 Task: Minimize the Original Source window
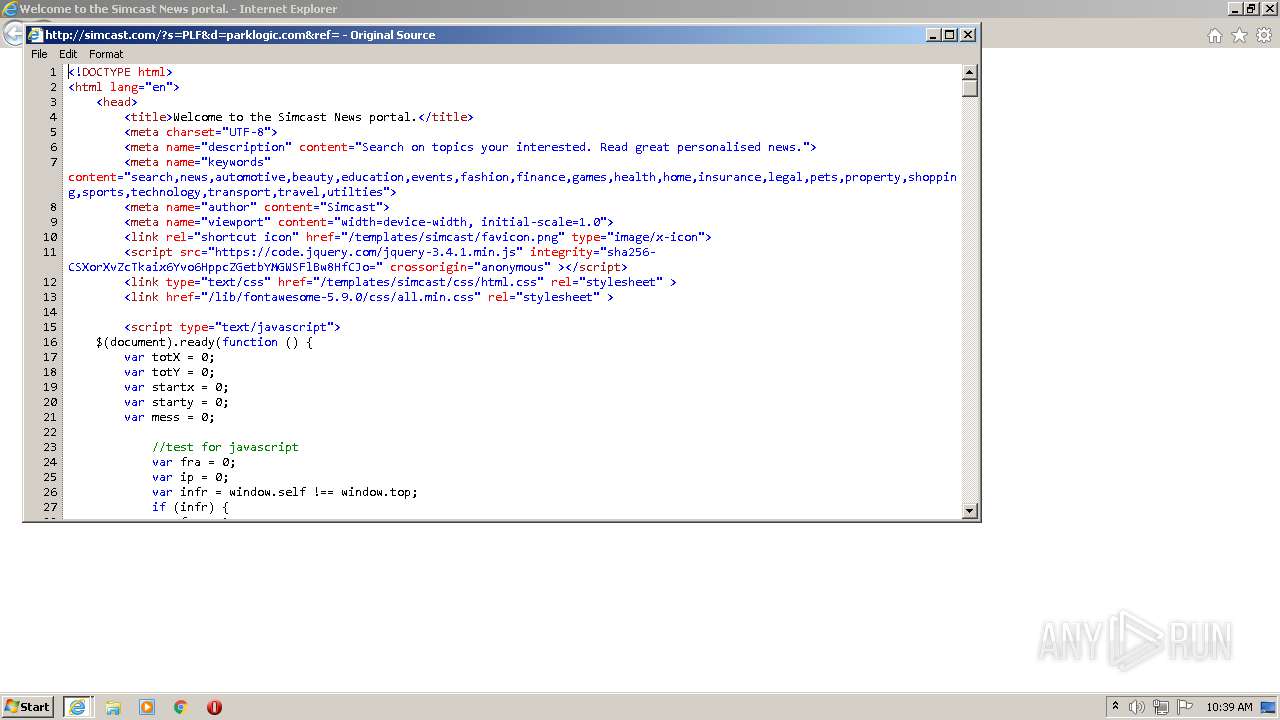(x=933, y=34)
